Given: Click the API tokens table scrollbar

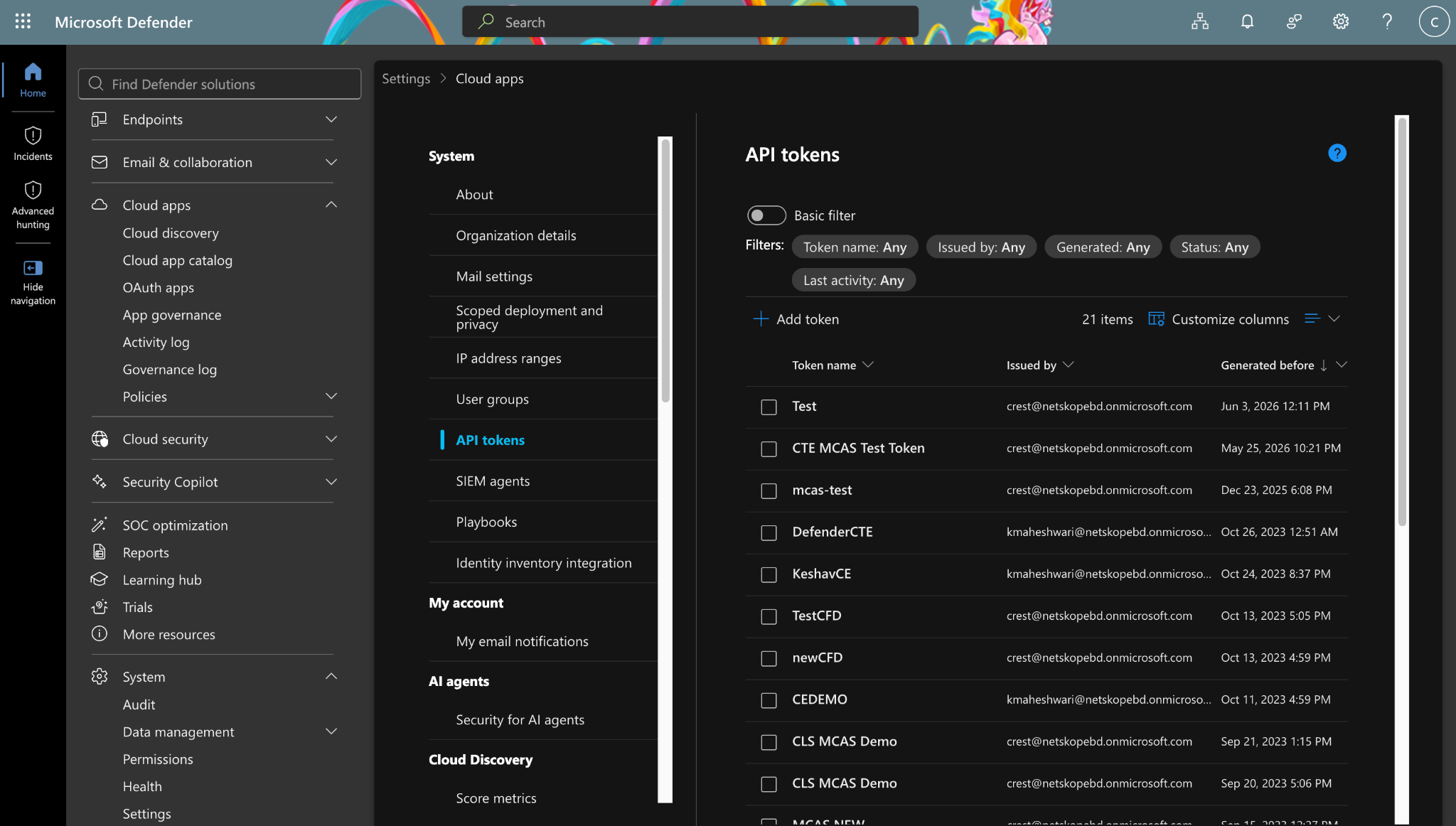Looking at the screenshot, I should coord(1402,322).
